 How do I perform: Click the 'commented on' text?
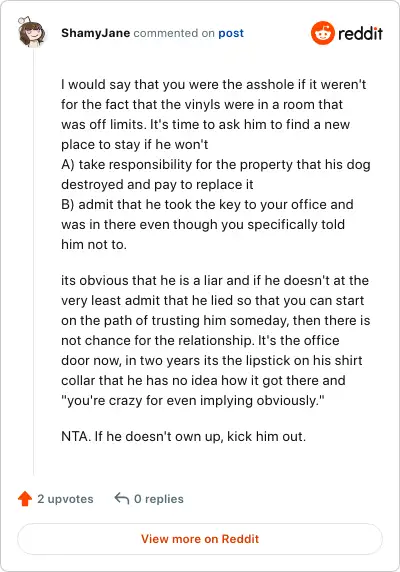point(174,33)
